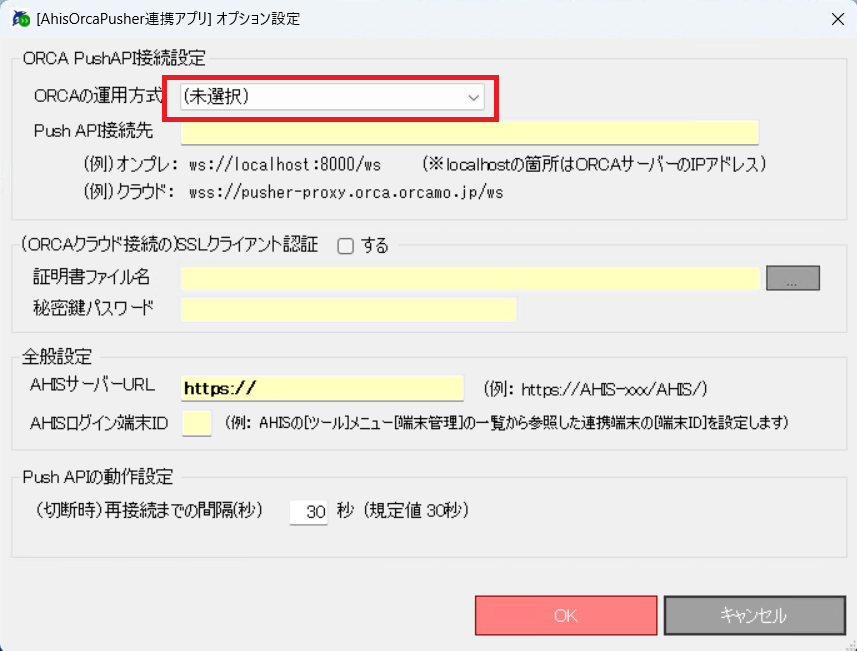This screenshot has height=651, width=857.
Task: Click the 証明書ファイル名 text field
Action: click(x=470, y=278)
